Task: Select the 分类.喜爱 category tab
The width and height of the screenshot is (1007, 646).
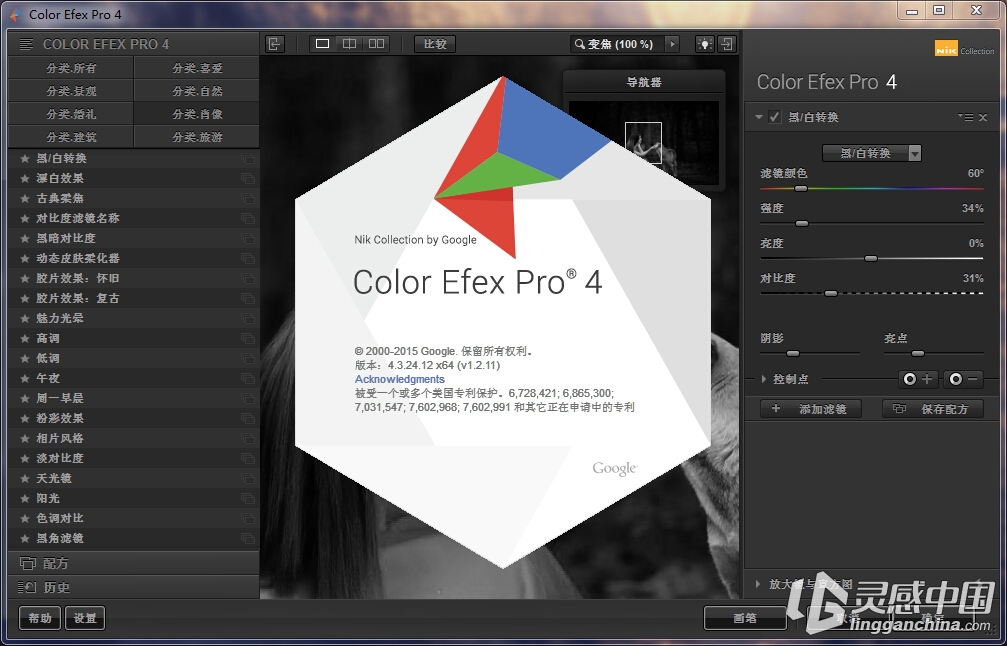Action: (197, 67)
